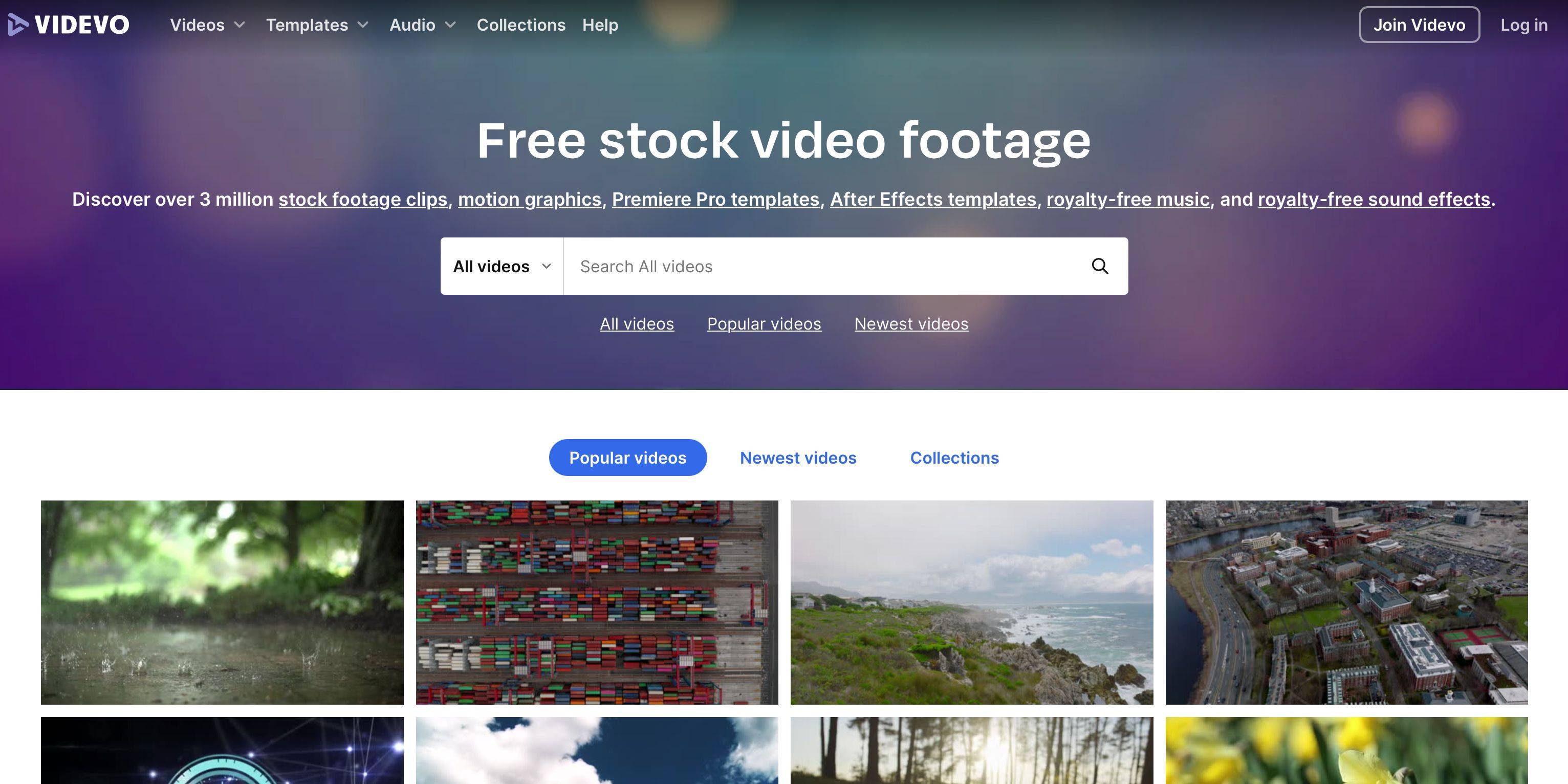Click the Log in link

click(x=1523, y=25)
